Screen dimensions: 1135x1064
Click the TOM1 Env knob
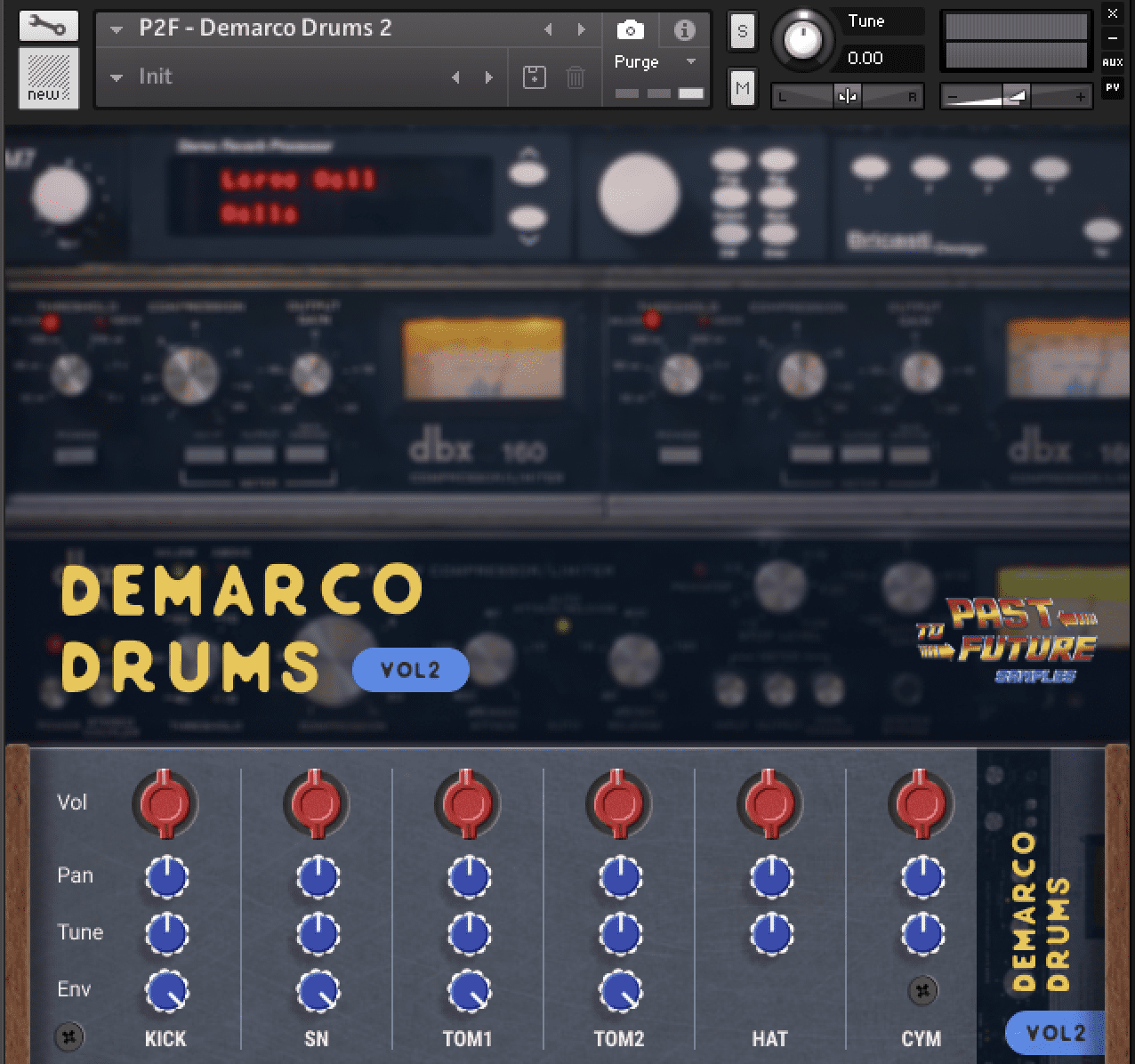point(469,990)
